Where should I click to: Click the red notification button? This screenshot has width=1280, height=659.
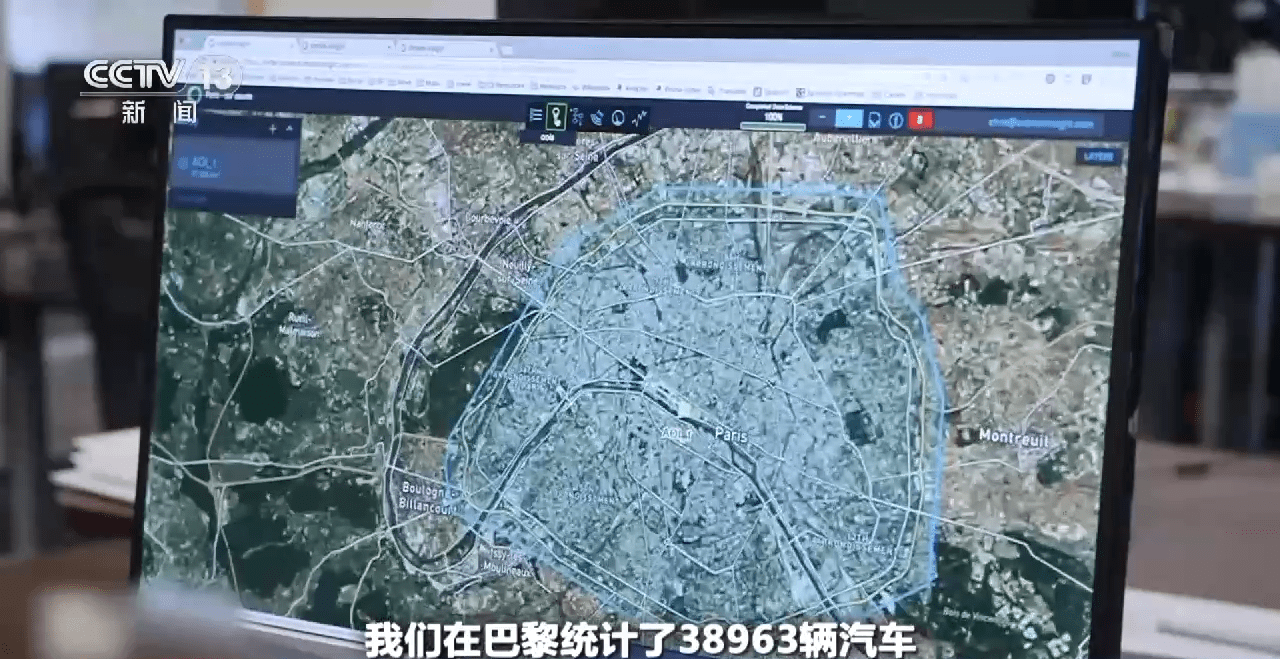[921, 120]
